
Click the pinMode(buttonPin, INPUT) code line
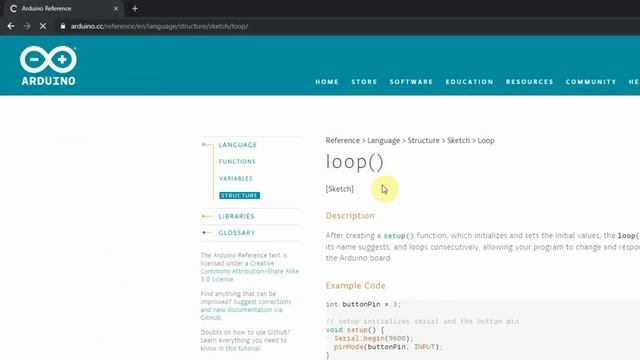click(x=388, y=347)
